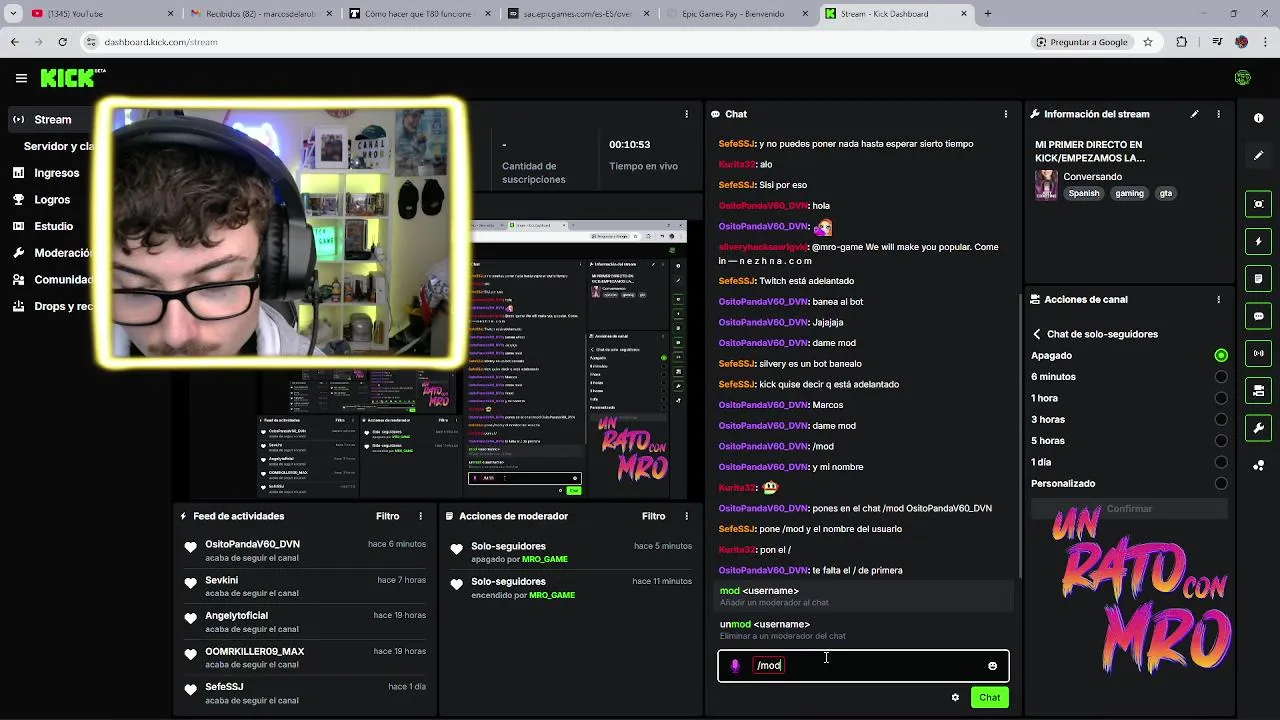The image size is (1280, 720).
Task: Open Feed de actividades three-dot menu
Action: coord(420,516)
